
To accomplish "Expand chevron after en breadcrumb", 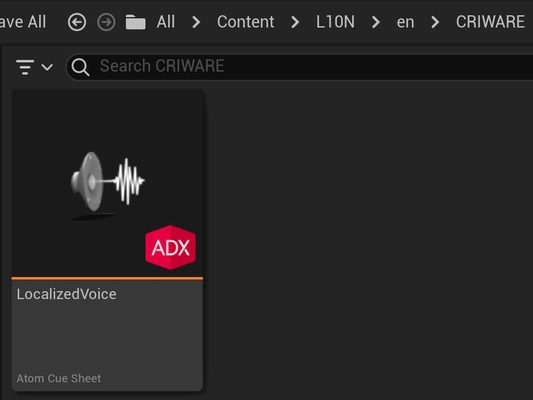I will [435, 22].
